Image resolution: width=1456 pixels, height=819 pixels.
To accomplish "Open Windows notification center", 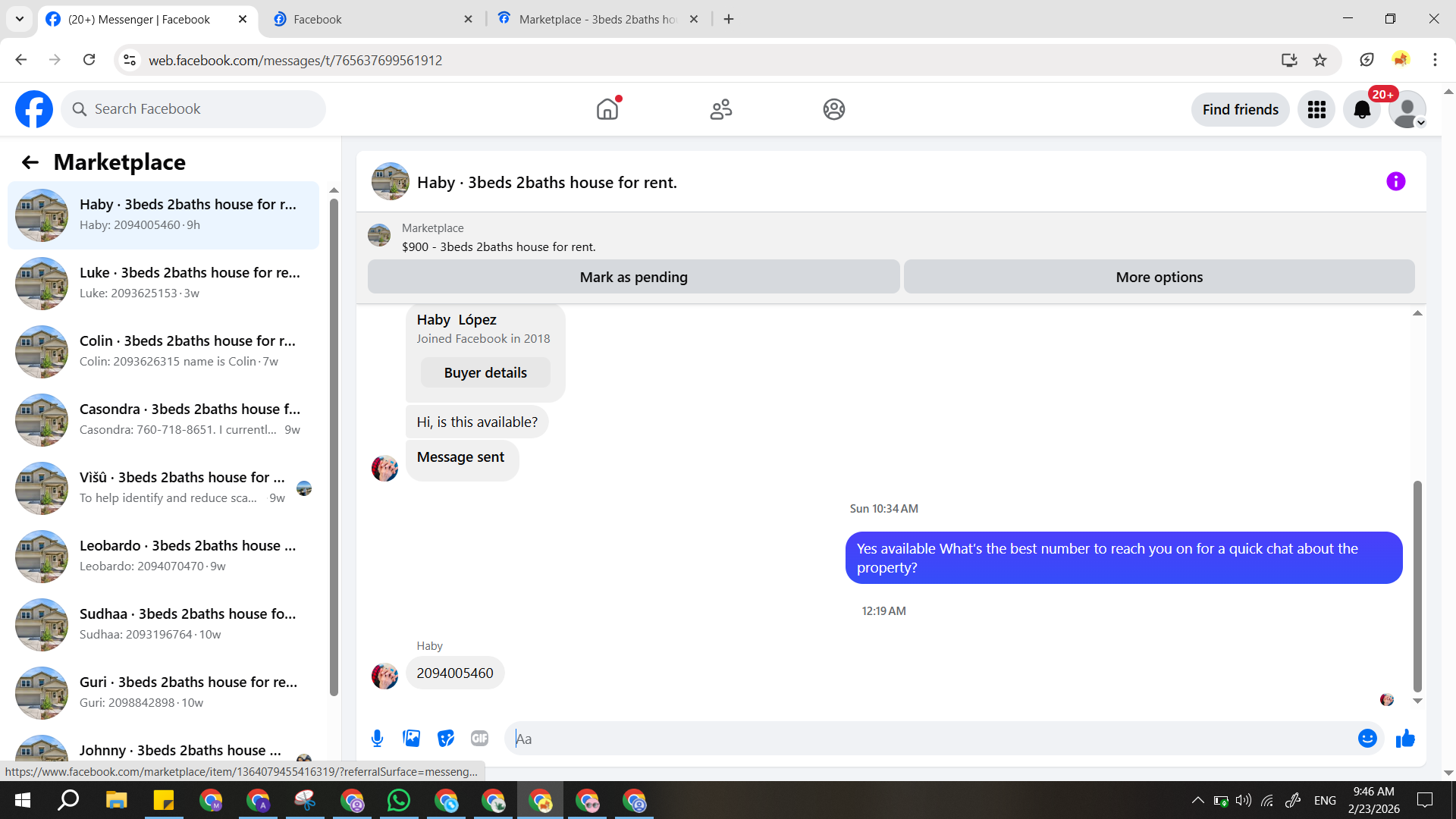I will (x=1425, y=800).
